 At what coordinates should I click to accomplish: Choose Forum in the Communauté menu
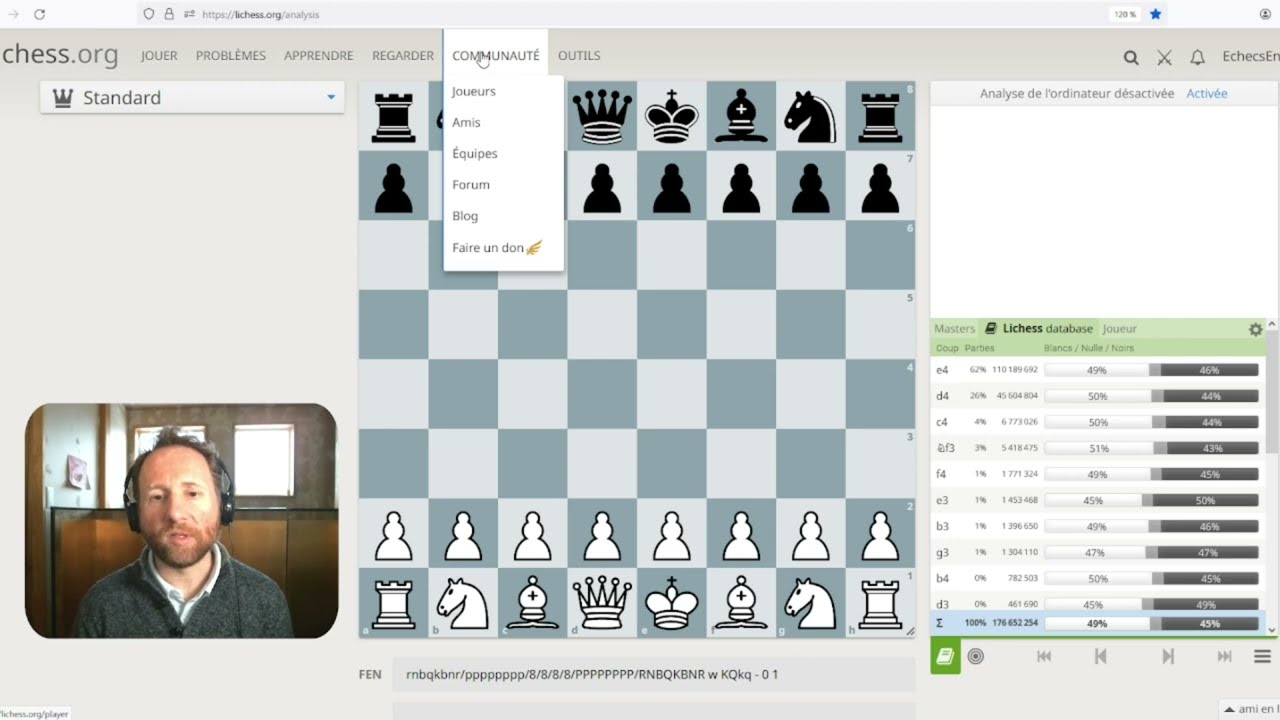[x=503, y=184]
